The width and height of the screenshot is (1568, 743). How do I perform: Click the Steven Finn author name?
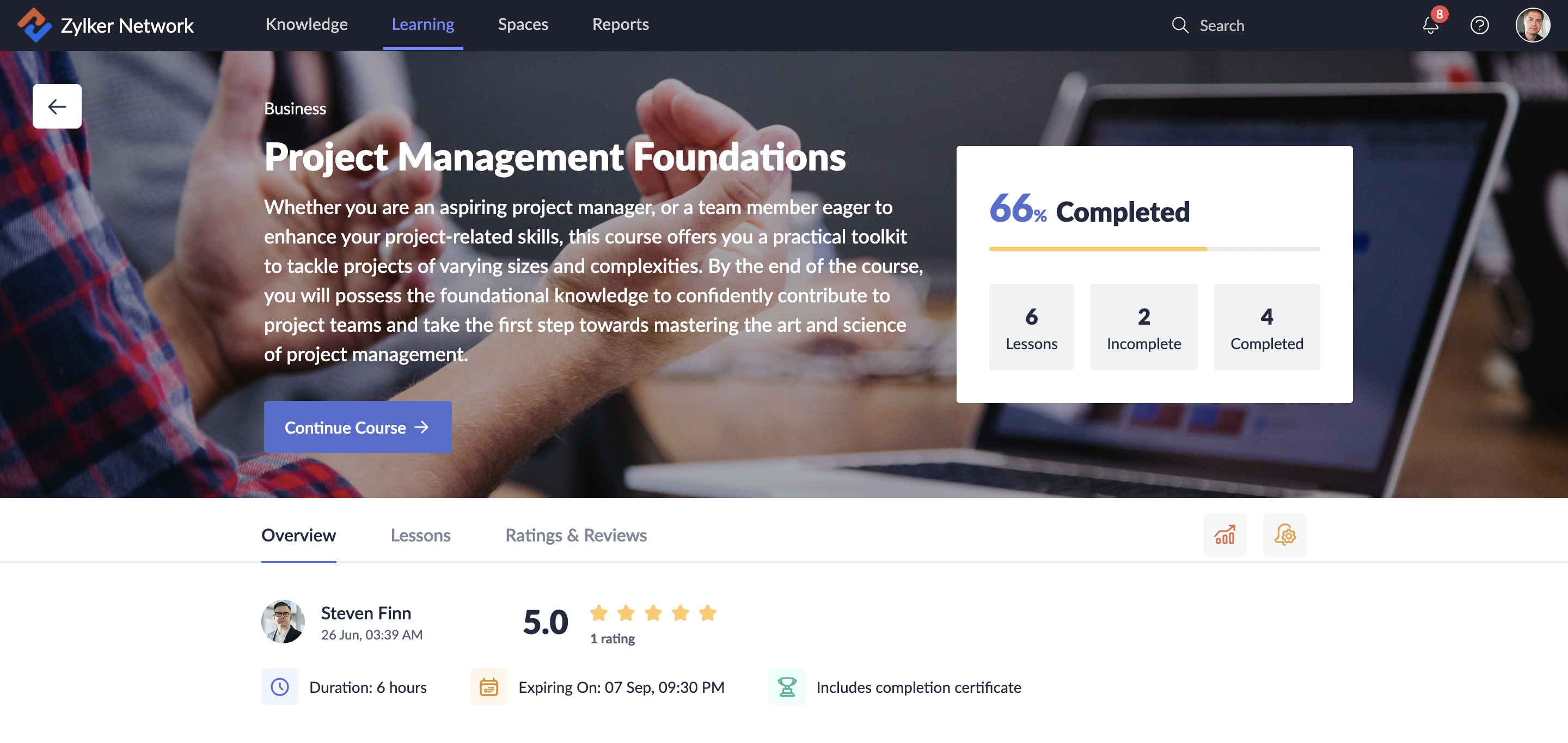pyautogui.click(x=366, y=613)
